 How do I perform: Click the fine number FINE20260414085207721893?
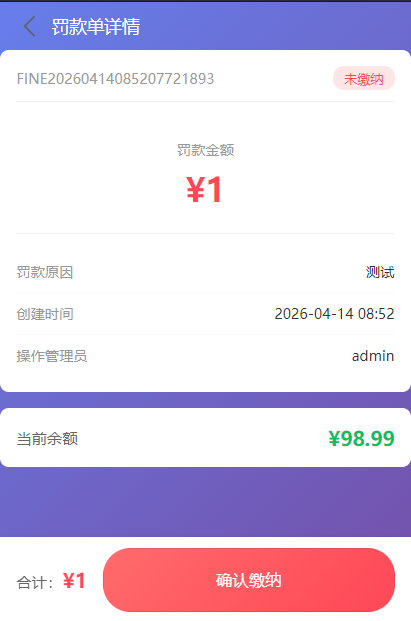click(x=115, y=79)
